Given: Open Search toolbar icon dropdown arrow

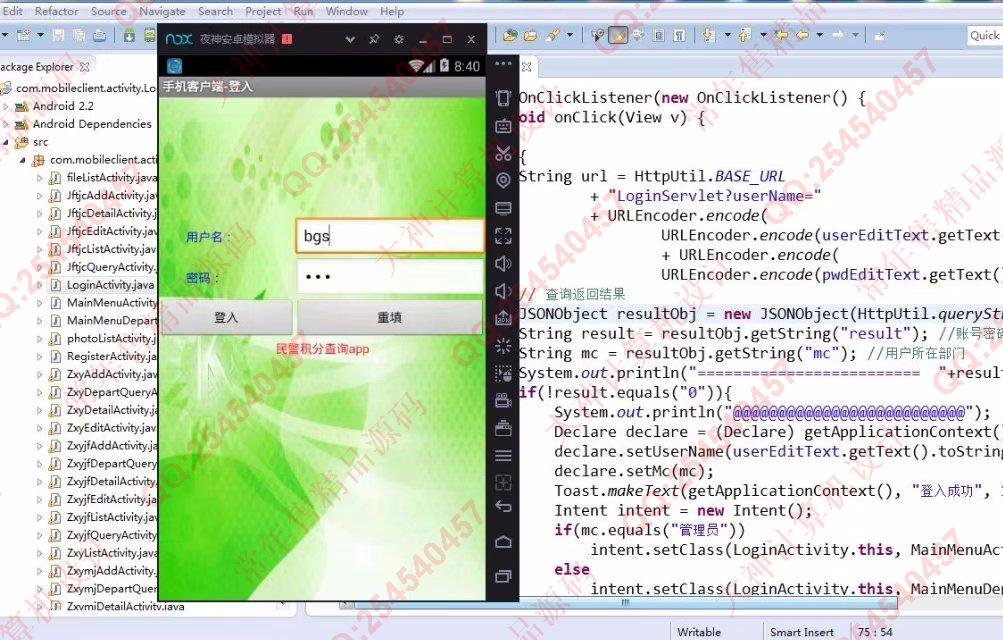Looking at the screenshot, I should click(570, 35).
